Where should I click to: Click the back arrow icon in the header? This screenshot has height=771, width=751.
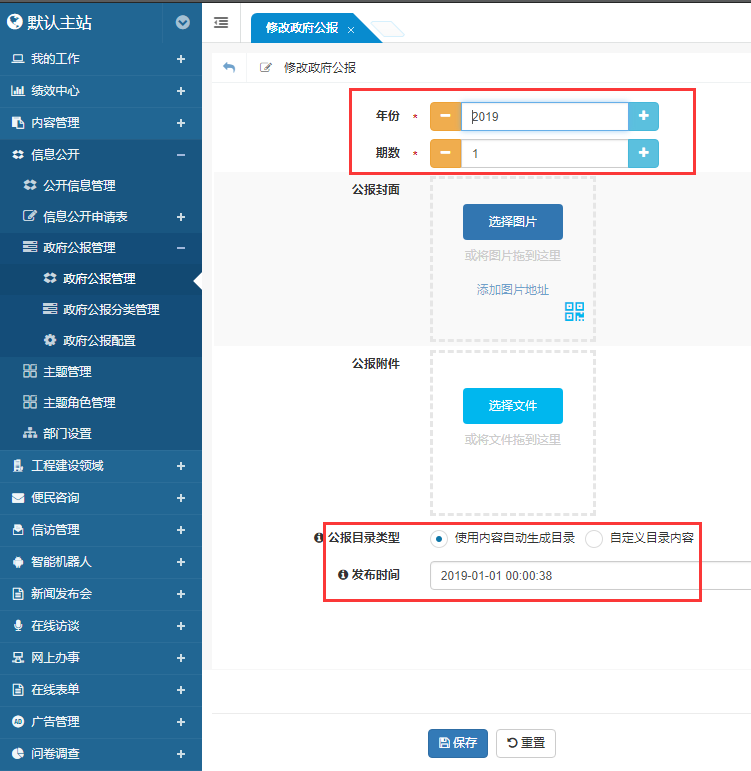coord(229,67)
